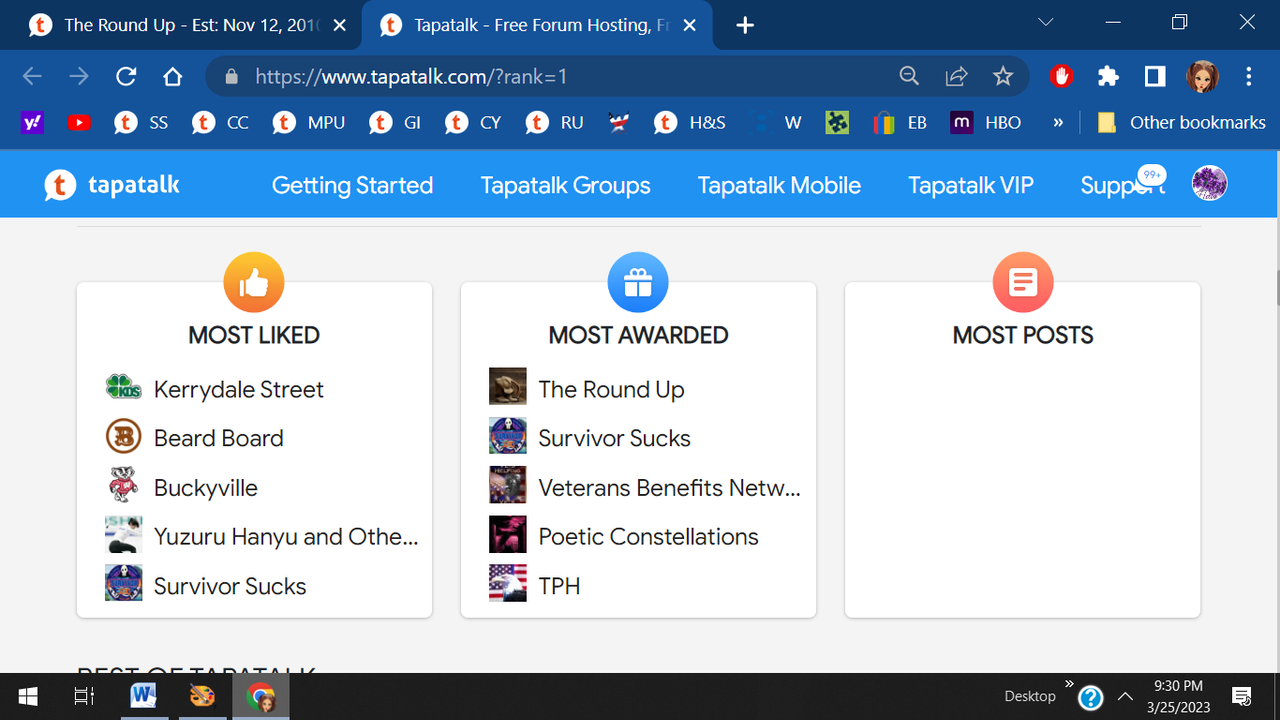1280x720 pixels.
Task: Open the zoom magnifier in the address bar
Action: [x=909, y=77]
